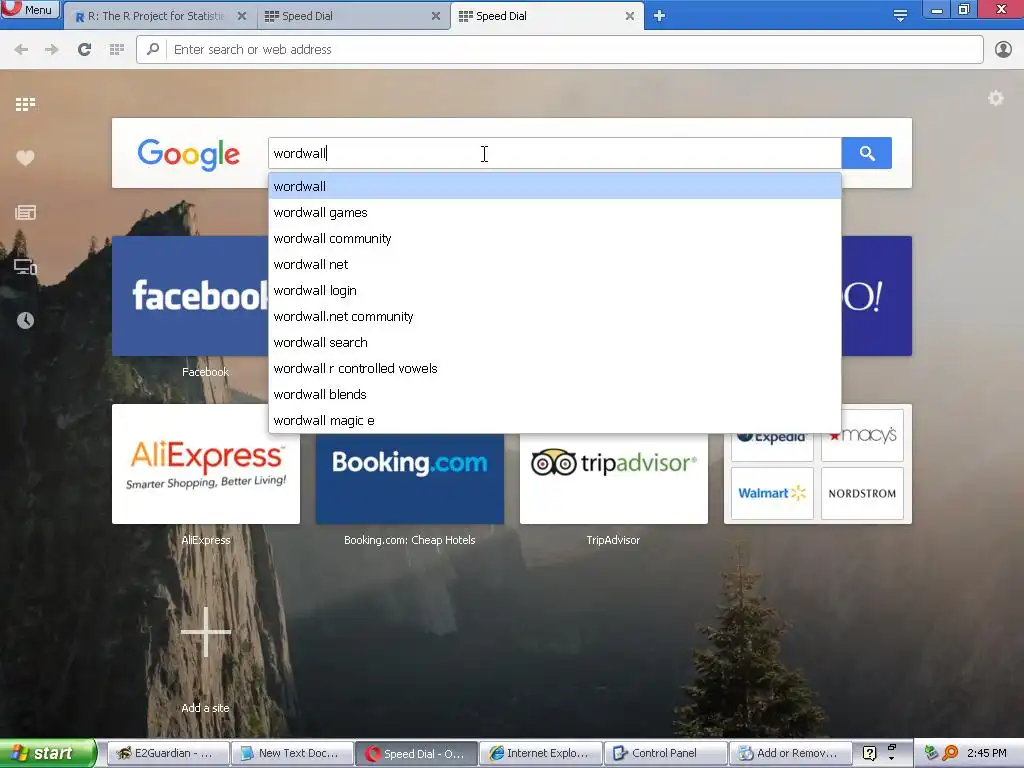Select 'wordwall net' suggestion

pos(554,264)
